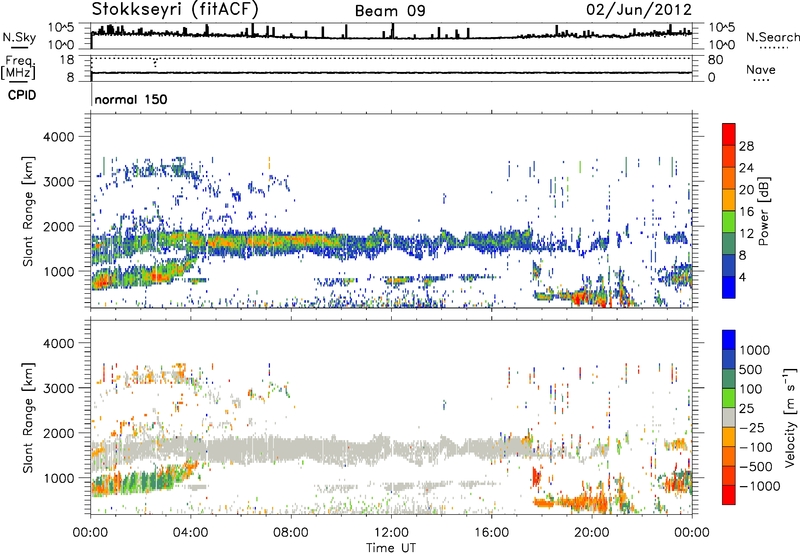Screen dimensions: 800x554
Task: Click the 'N.Search' legend label
Action: pos(772,37)
